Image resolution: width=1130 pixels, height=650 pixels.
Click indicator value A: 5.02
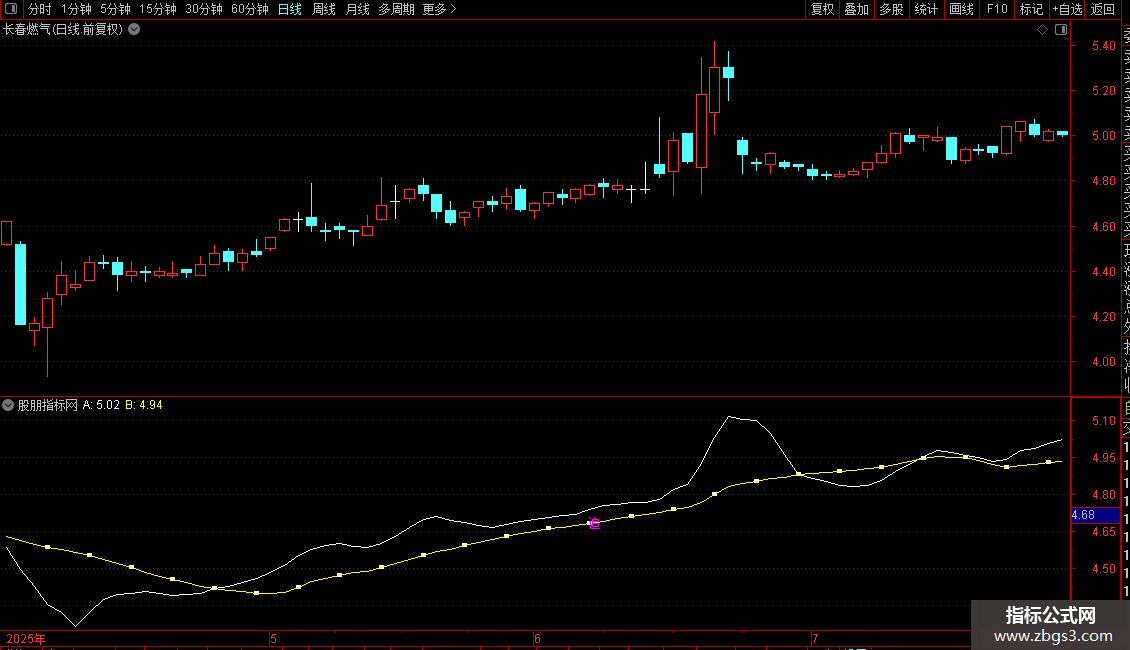coord(101,405)
